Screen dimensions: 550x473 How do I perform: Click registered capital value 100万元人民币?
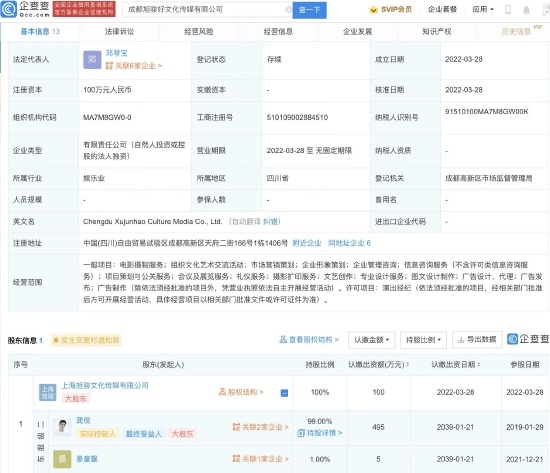point(107,90)
